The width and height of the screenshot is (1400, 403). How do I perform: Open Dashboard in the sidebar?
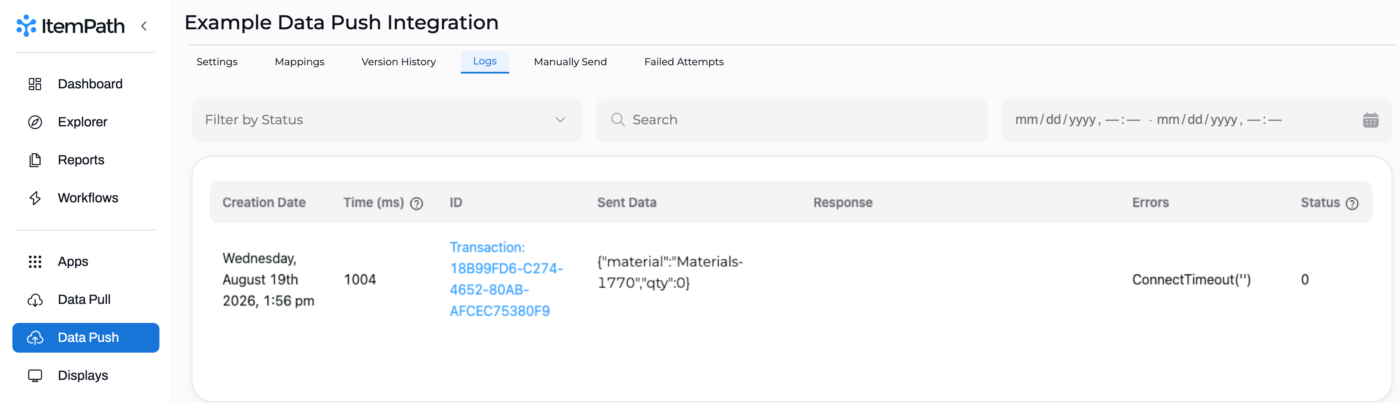[85, 84]
